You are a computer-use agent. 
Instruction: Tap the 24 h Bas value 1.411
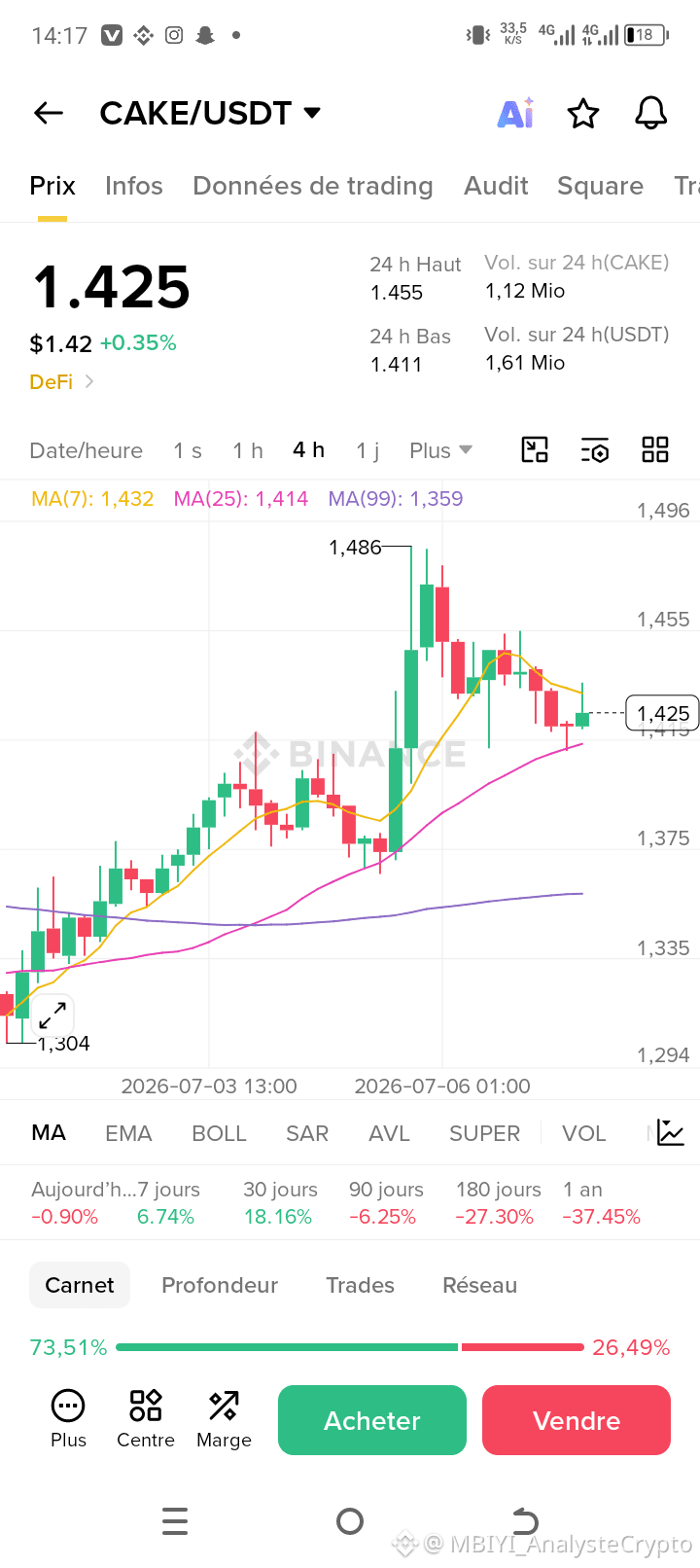tap(397, 365)
